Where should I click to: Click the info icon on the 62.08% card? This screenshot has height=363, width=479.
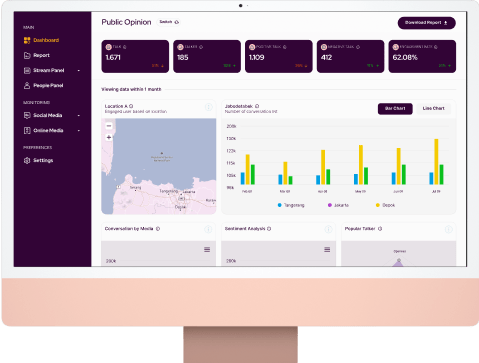tap(436, 47)
